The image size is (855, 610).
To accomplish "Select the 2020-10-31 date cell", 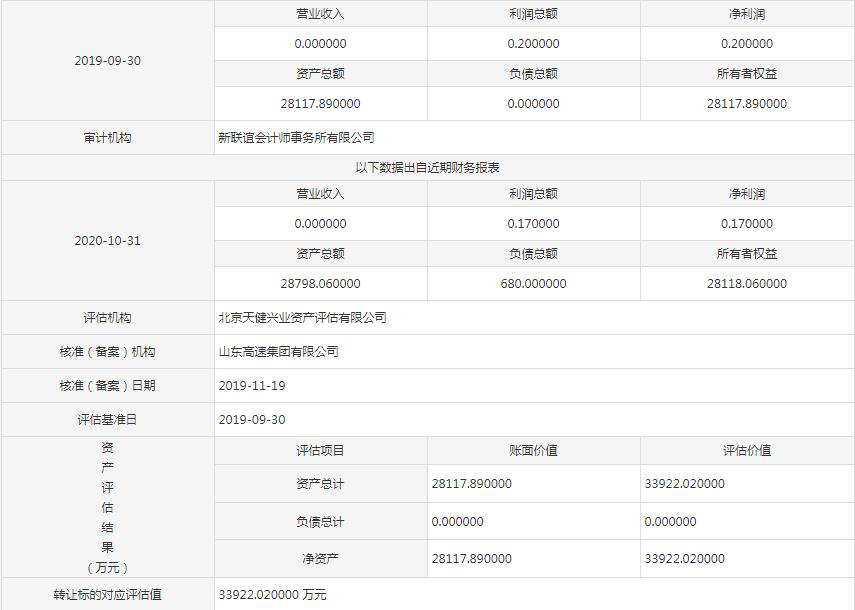I will point(107,241).
